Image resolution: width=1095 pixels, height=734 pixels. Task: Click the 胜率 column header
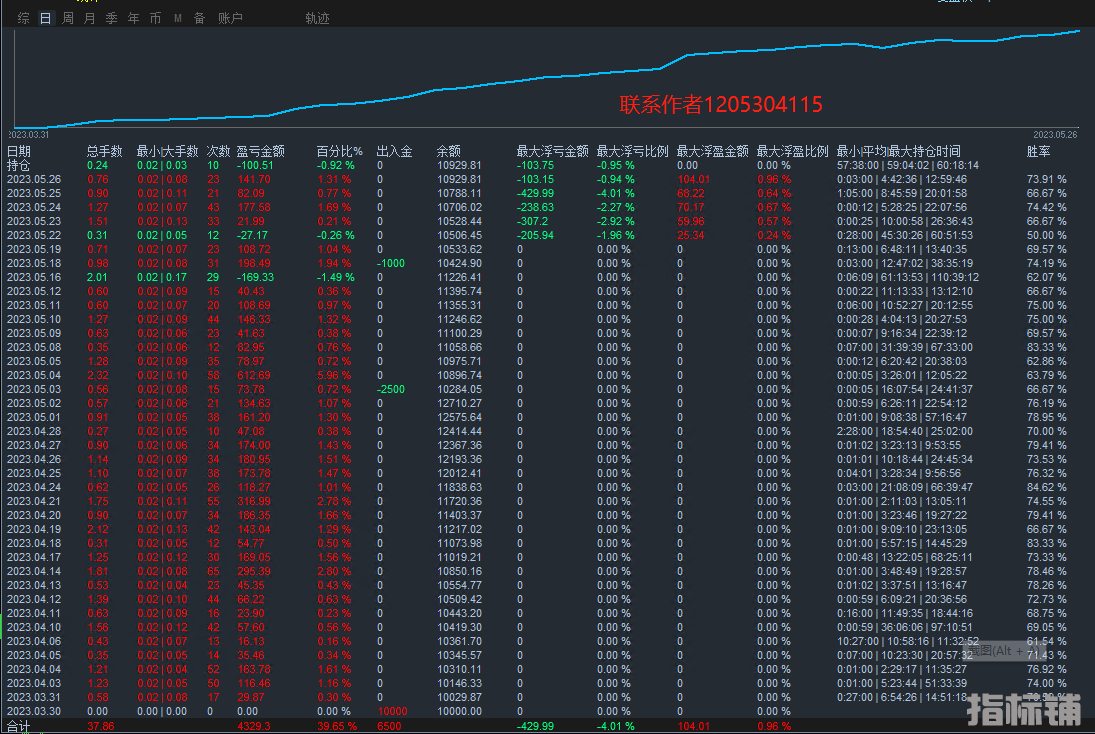(x=1038, y=151)
